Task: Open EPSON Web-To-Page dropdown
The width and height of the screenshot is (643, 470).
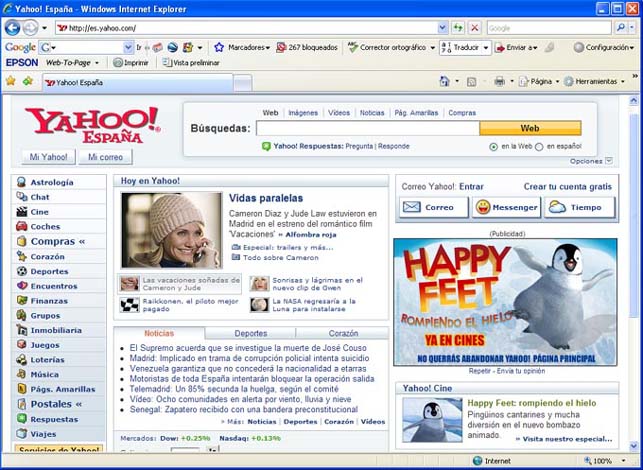Action: (x=97, y=63)
